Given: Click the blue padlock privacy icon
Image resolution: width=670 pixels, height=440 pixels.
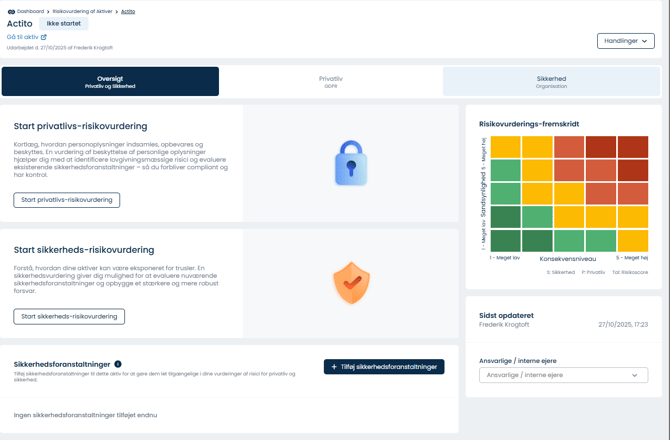Looking at the screenshot, I should [x=351, y=163].
